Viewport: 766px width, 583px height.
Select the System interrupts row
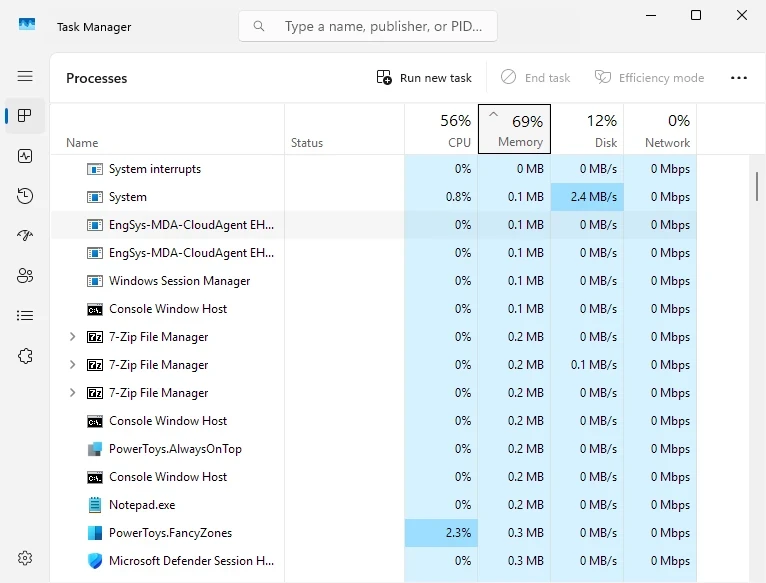(374, 169)
